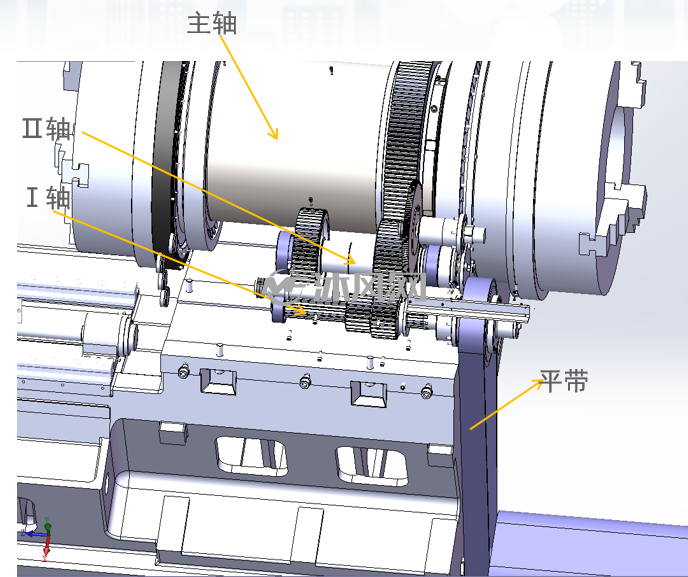Click the Ⅰ轴 label text
The image size is (688, 577).
coord(48,197)
